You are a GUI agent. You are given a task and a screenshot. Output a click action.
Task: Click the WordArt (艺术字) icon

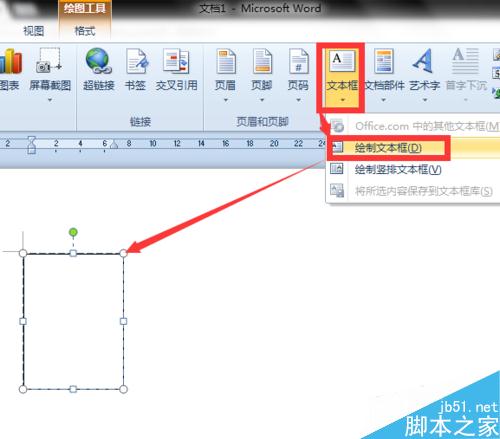pyautogui.click(x=423, y=61)
